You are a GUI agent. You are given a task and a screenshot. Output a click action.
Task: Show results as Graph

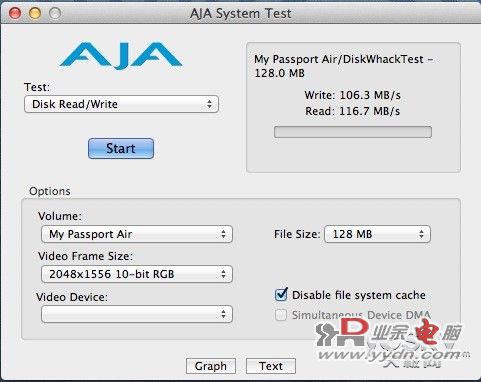(211, 366)
